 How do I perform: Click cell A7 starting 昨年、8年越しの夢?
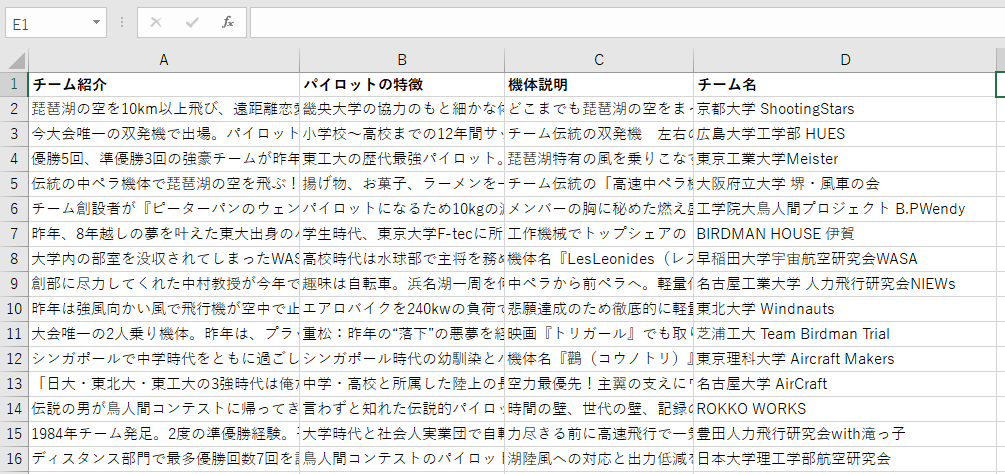164,234
